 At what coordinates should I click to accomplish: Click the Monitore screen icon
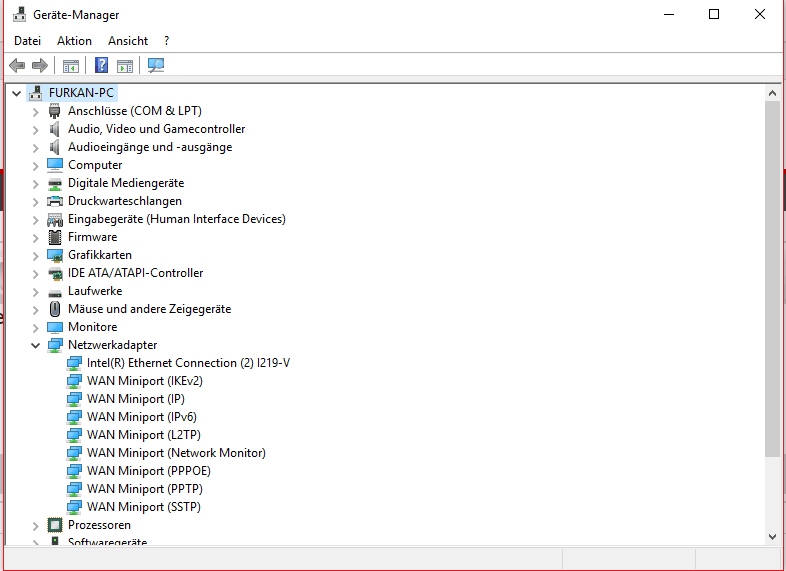[55, 327]
